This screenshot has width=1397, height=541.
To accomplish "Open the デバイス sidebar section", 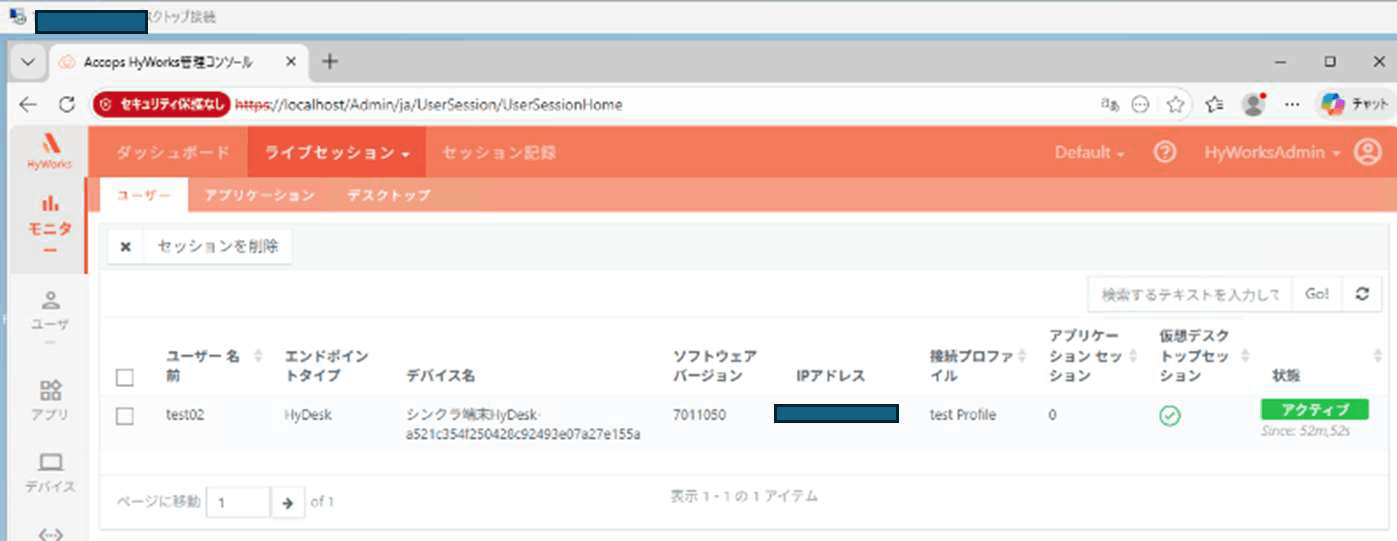I will coord(50,472).
